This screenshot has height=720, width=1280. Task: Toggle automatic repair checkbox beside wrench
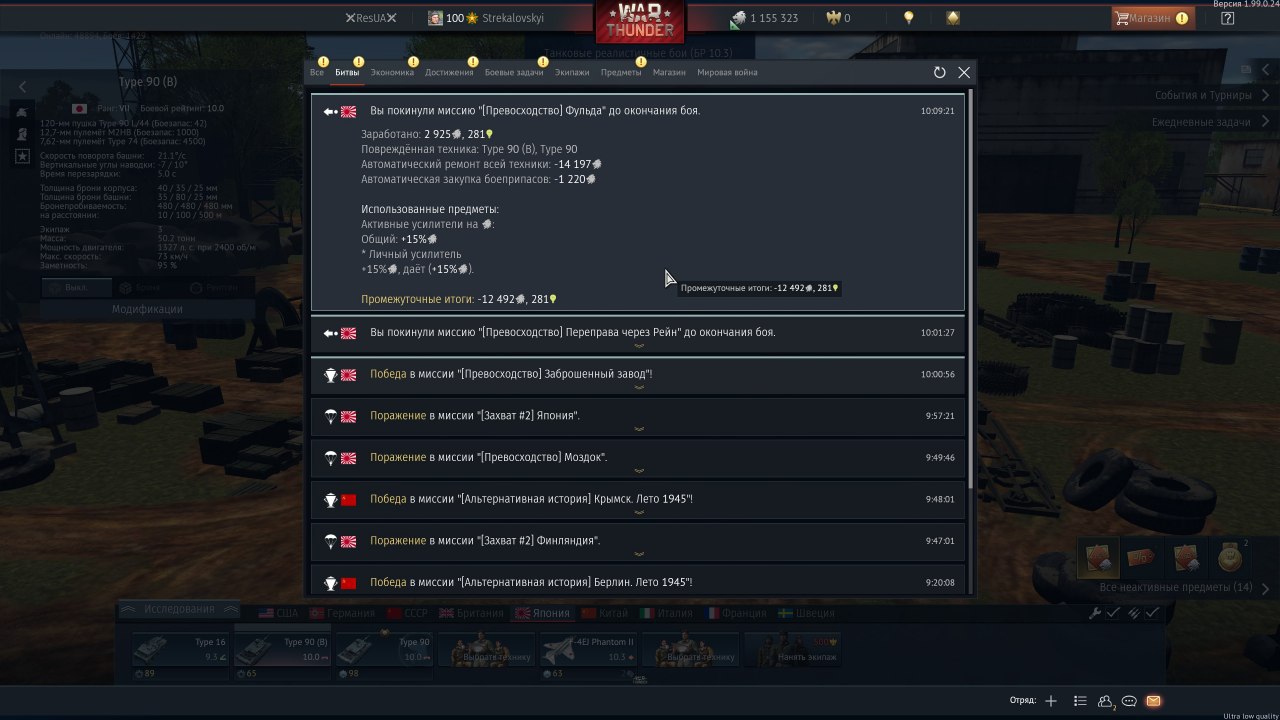[x=1113, y=613]
